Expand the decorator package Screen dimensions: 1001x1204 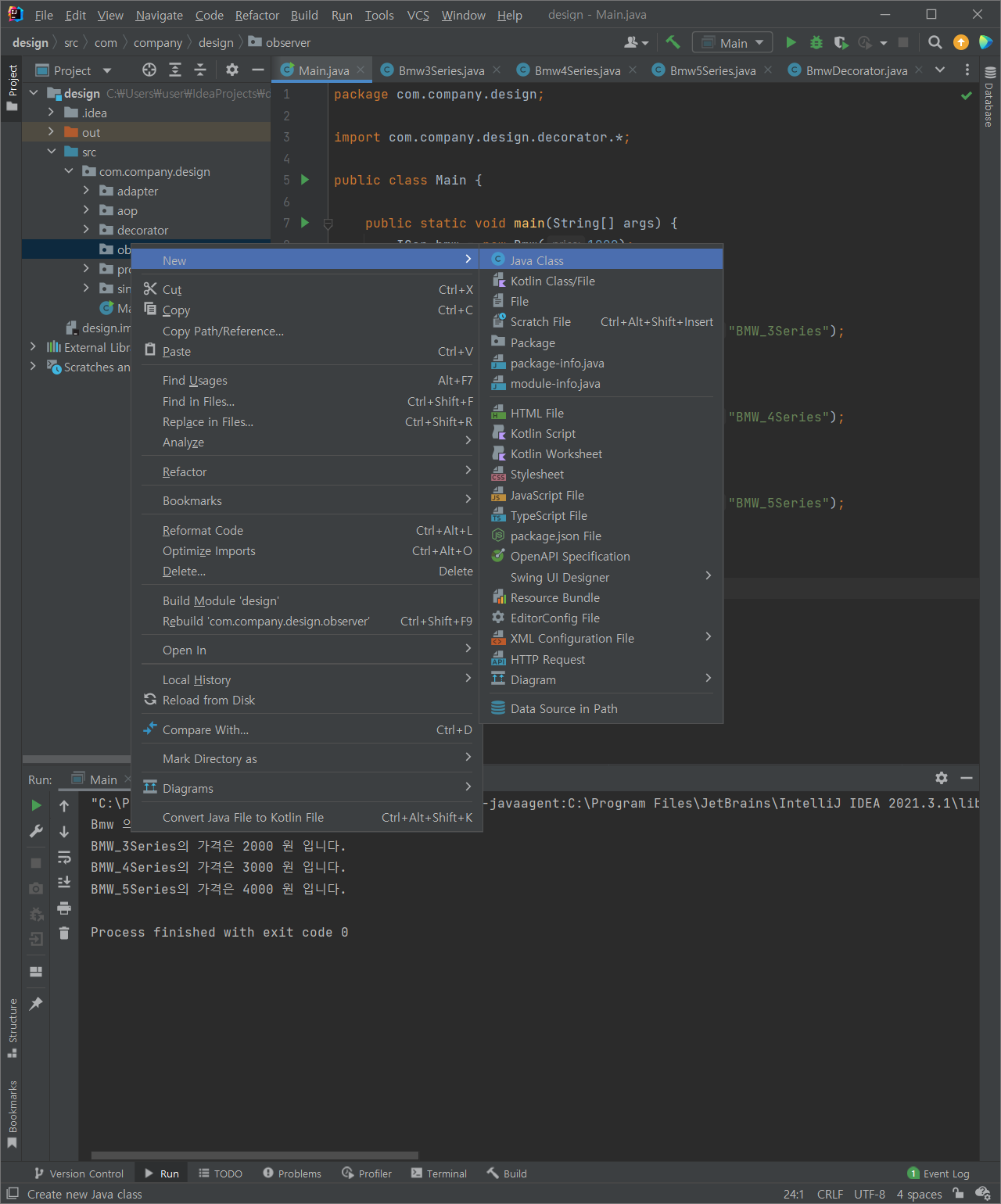point(86,230)
